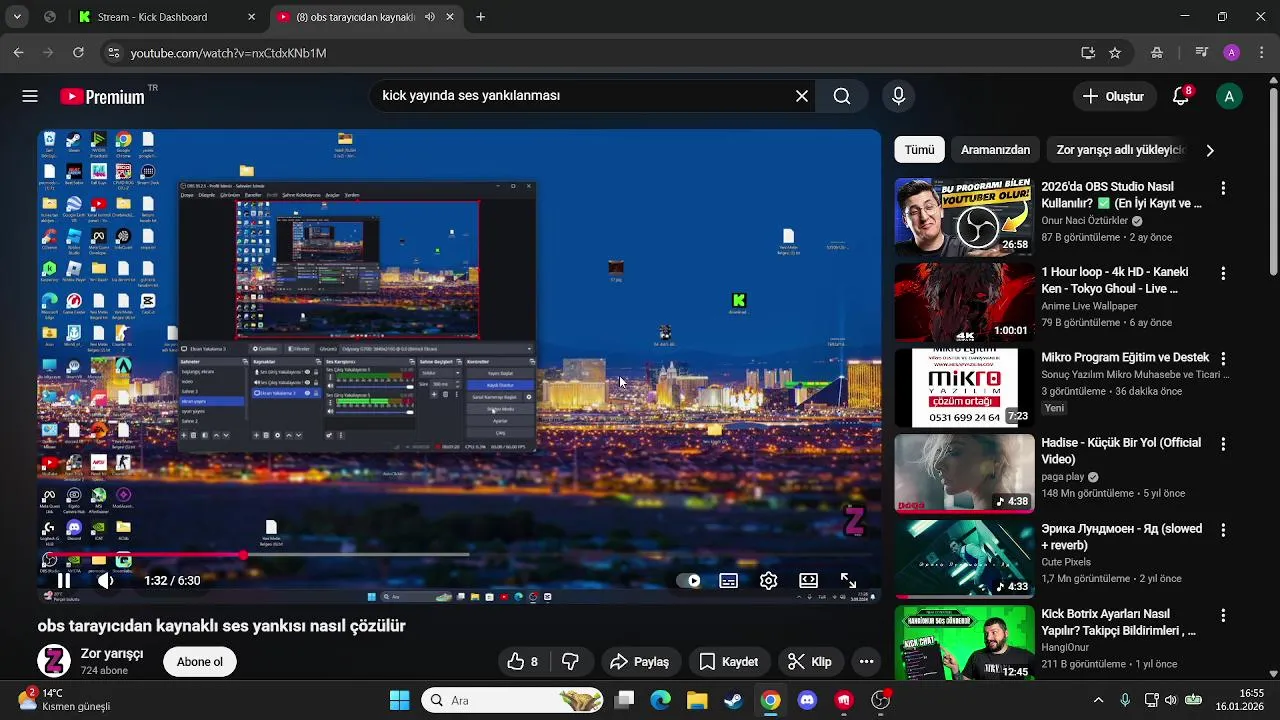Mute the video with the volume icon

tap(106, 580)
